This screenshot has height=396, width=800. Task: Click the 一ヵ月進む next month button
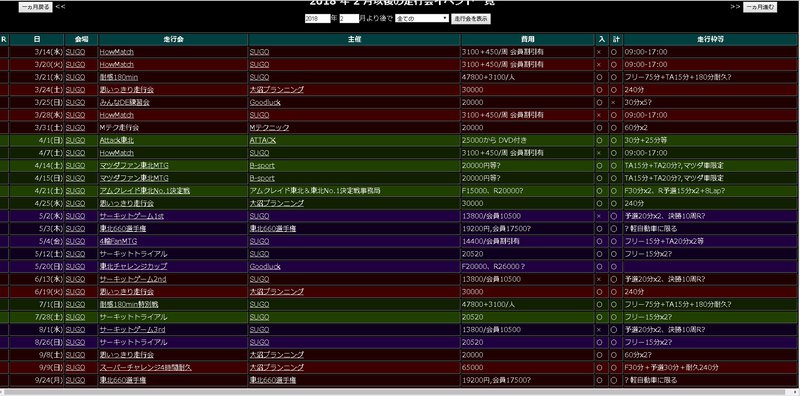click(760, 7)
